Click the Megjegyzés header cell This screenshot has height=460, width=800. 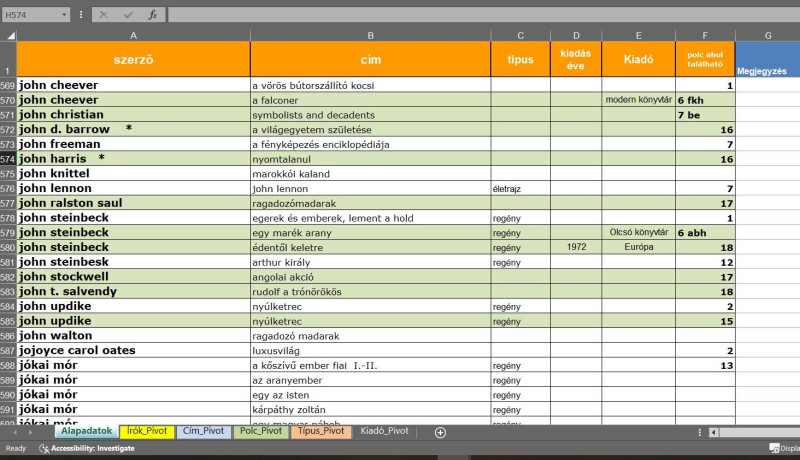[768, 59]
